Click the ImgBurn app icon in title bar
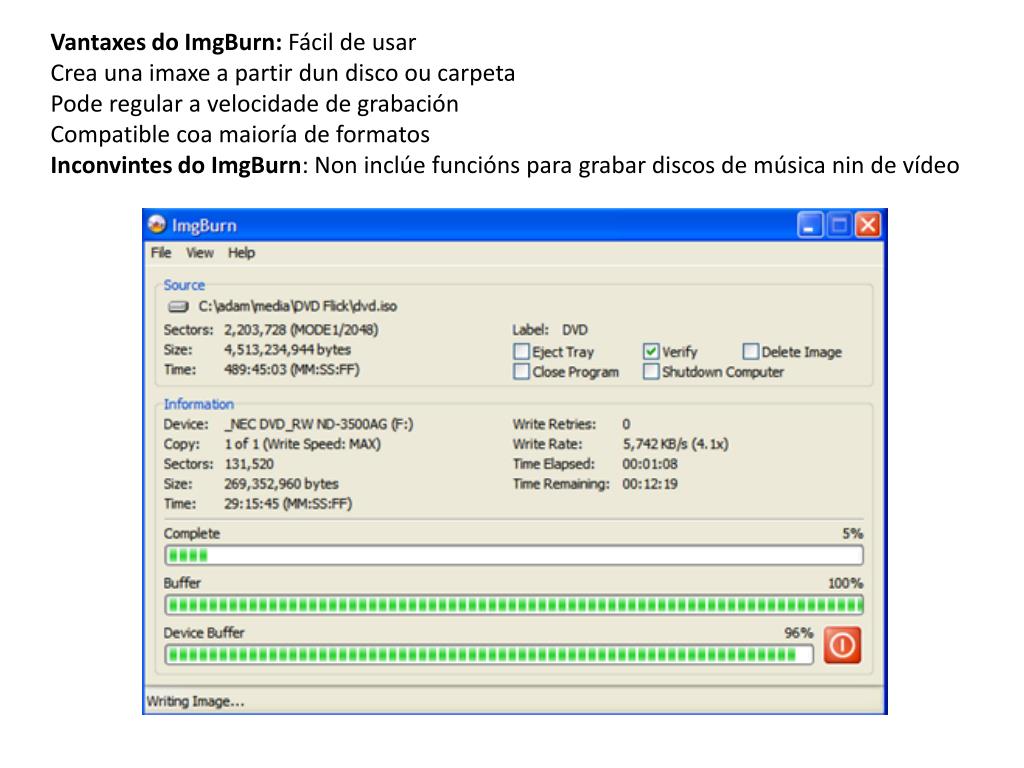The image size is (1024, 768). coord(157,225)
